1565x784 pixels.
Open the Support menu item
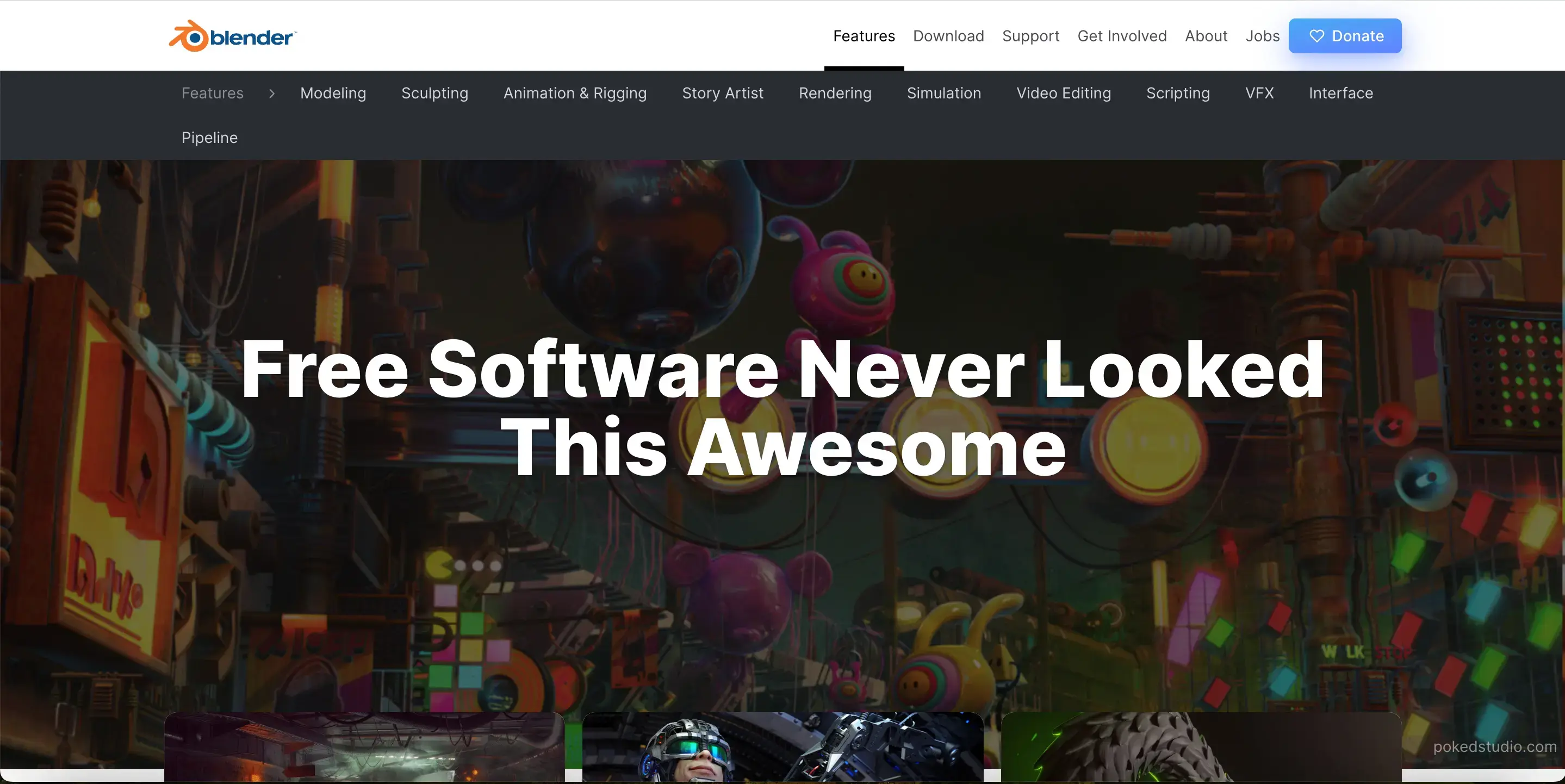tap(1030, 36)
